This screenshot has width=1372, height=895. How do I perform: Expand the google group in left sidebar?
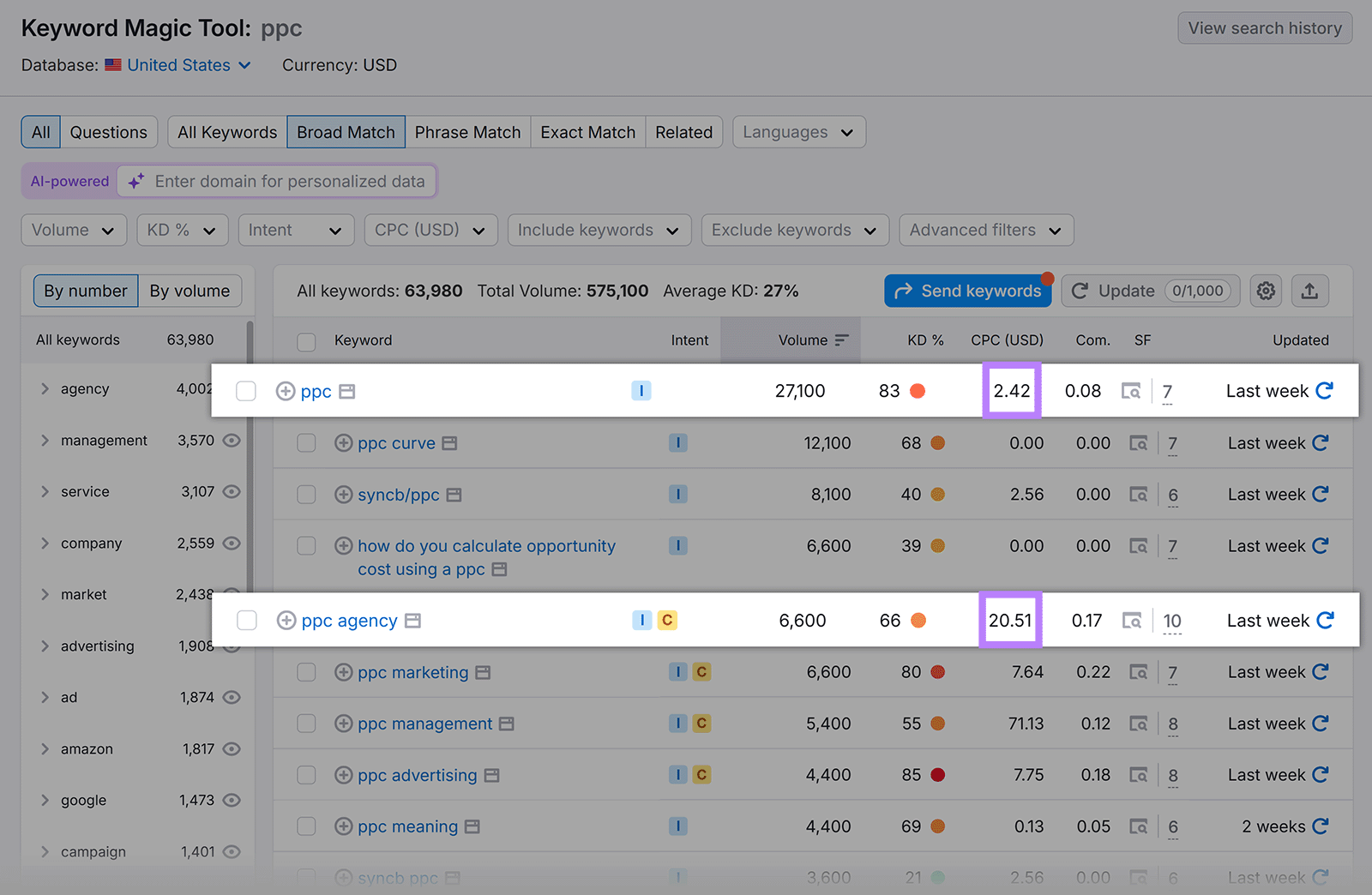point(45,800)
